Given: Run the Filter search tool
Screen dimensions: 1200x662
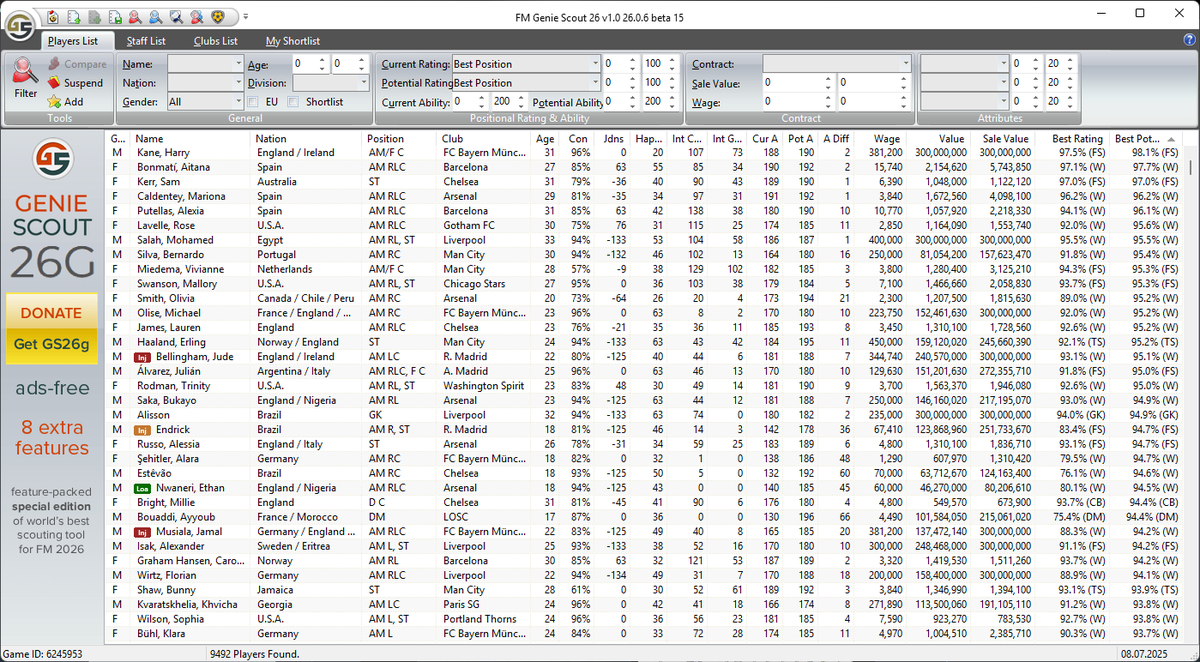Looking at the screenshot, I should click(25, 79).
